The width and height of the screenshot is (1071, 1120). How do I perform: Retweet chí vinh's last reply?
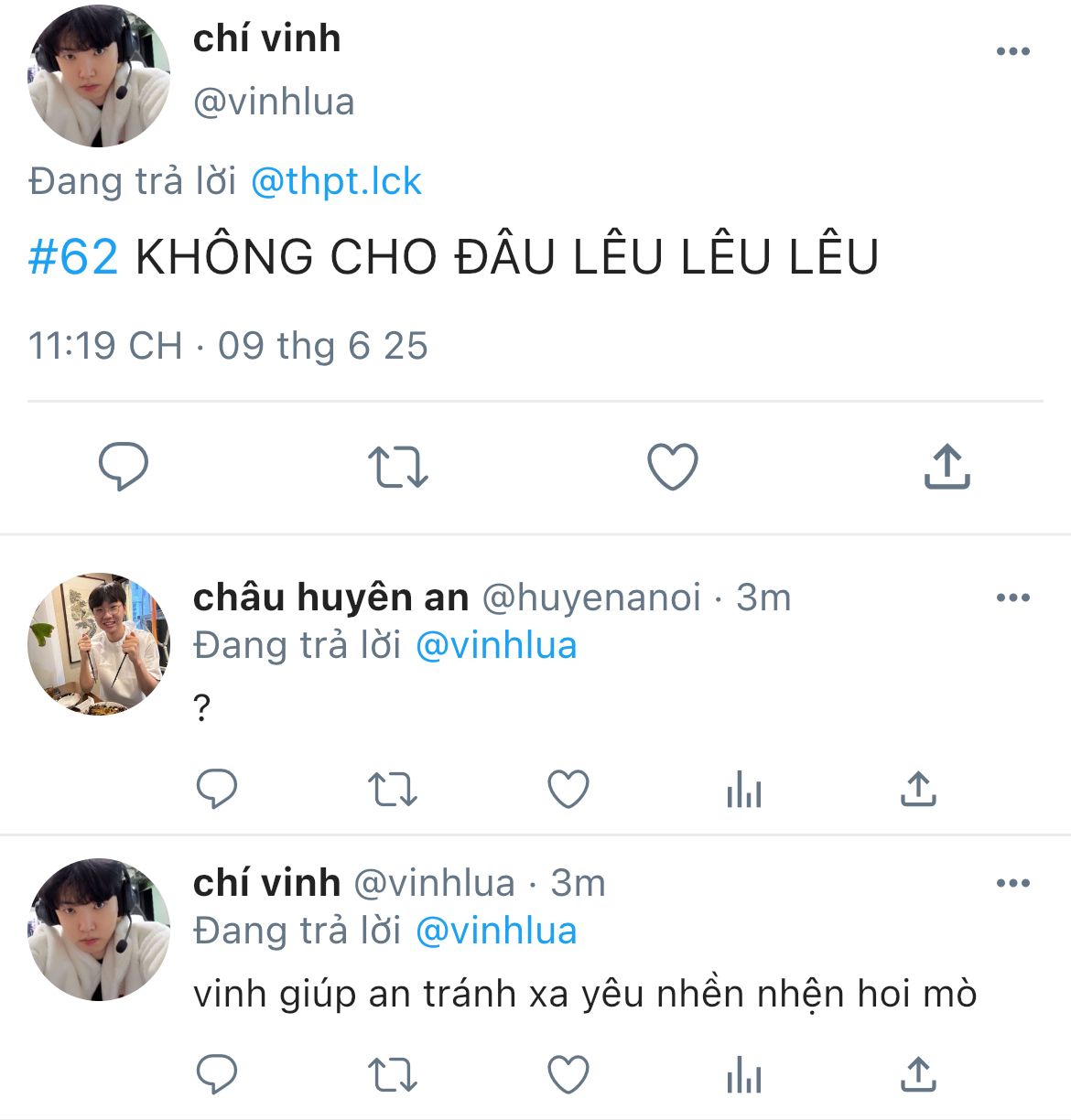pyautogui.click(x=392, y=1074)
